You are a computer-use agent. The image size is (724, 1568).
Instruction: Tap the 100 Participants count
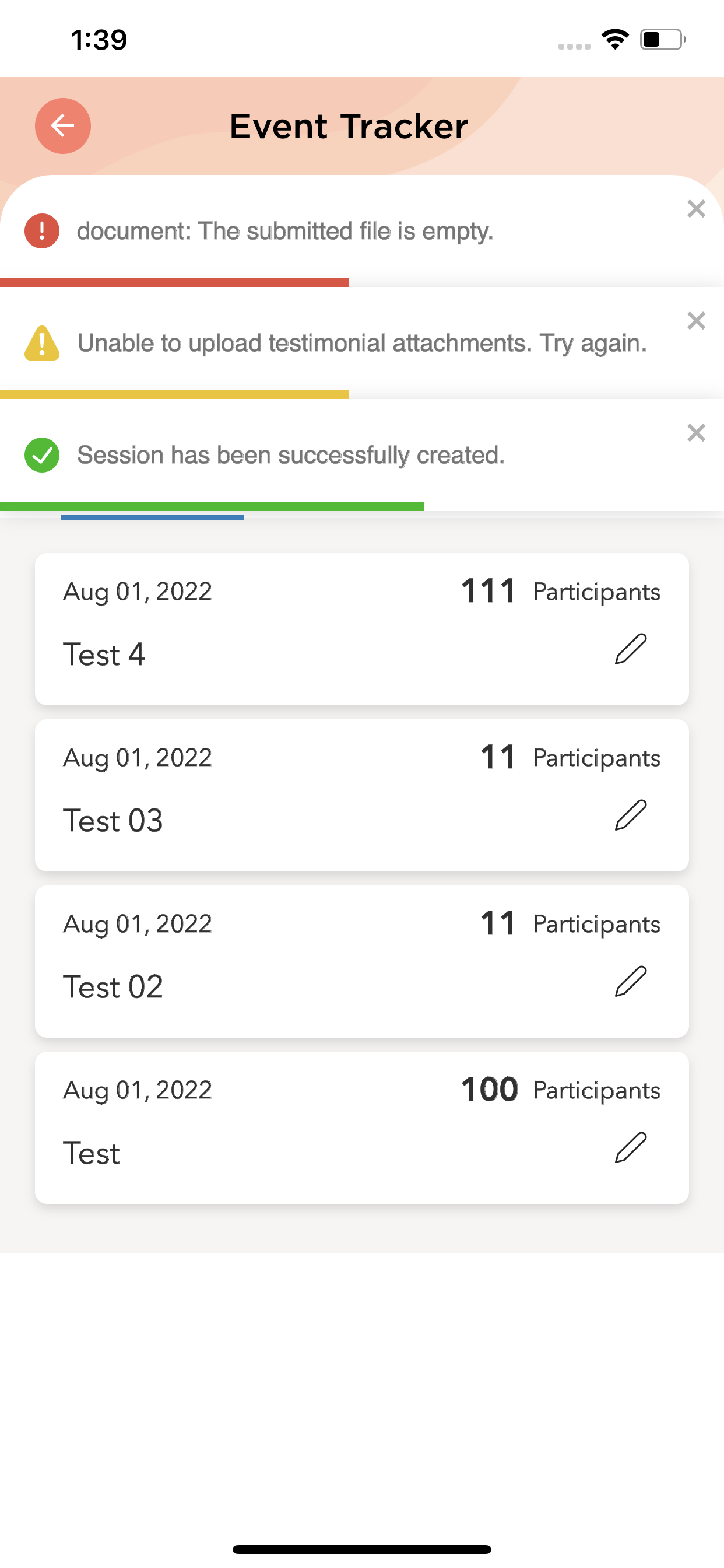[x=560, y=1090]
